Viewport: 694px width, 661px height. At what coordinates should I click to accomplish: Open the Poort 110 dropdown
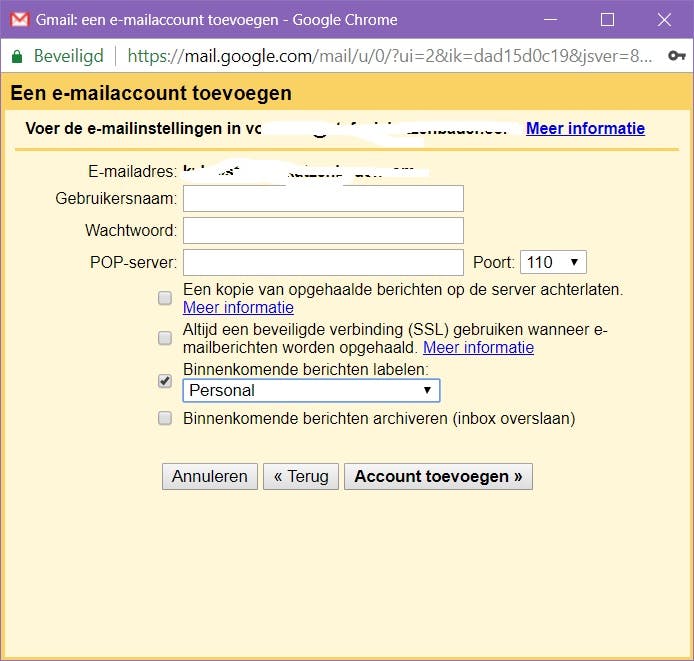553,262
